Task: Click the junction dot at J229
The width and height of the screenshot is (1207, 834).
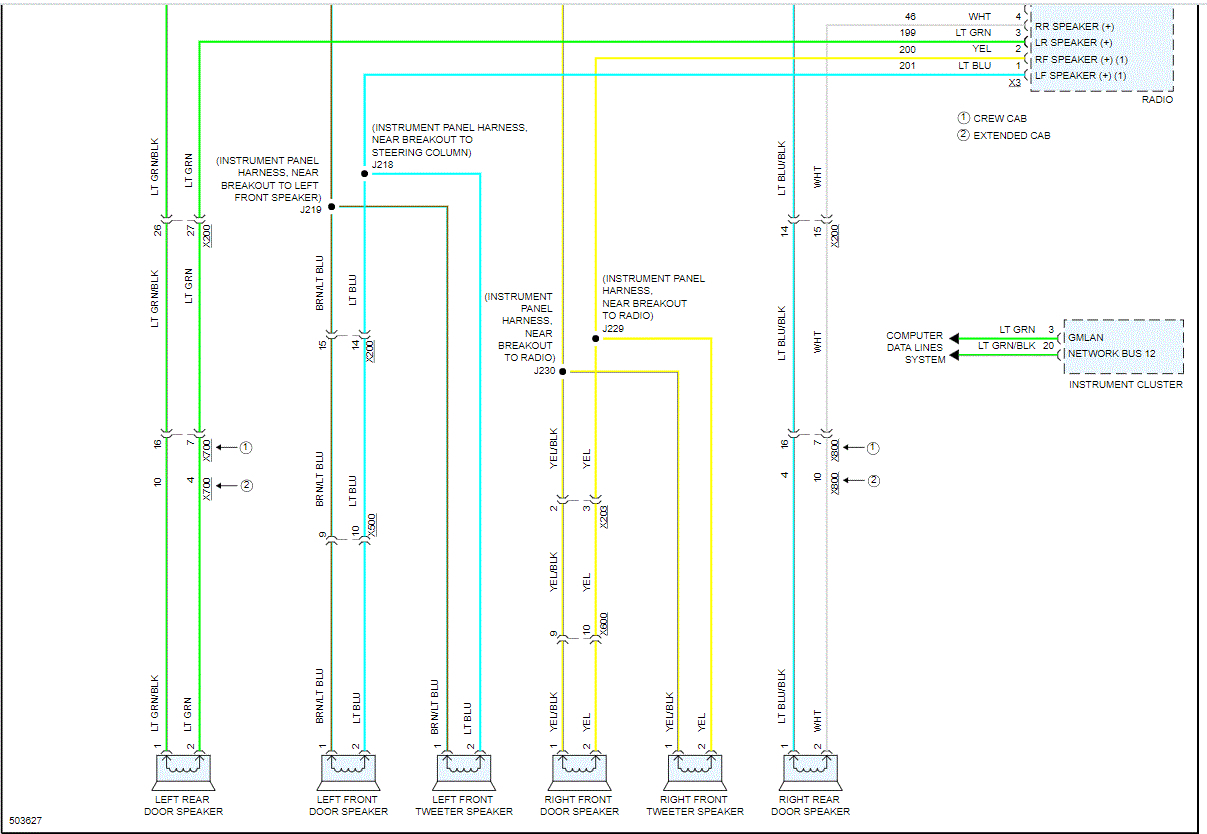Action: click(596, 338)
